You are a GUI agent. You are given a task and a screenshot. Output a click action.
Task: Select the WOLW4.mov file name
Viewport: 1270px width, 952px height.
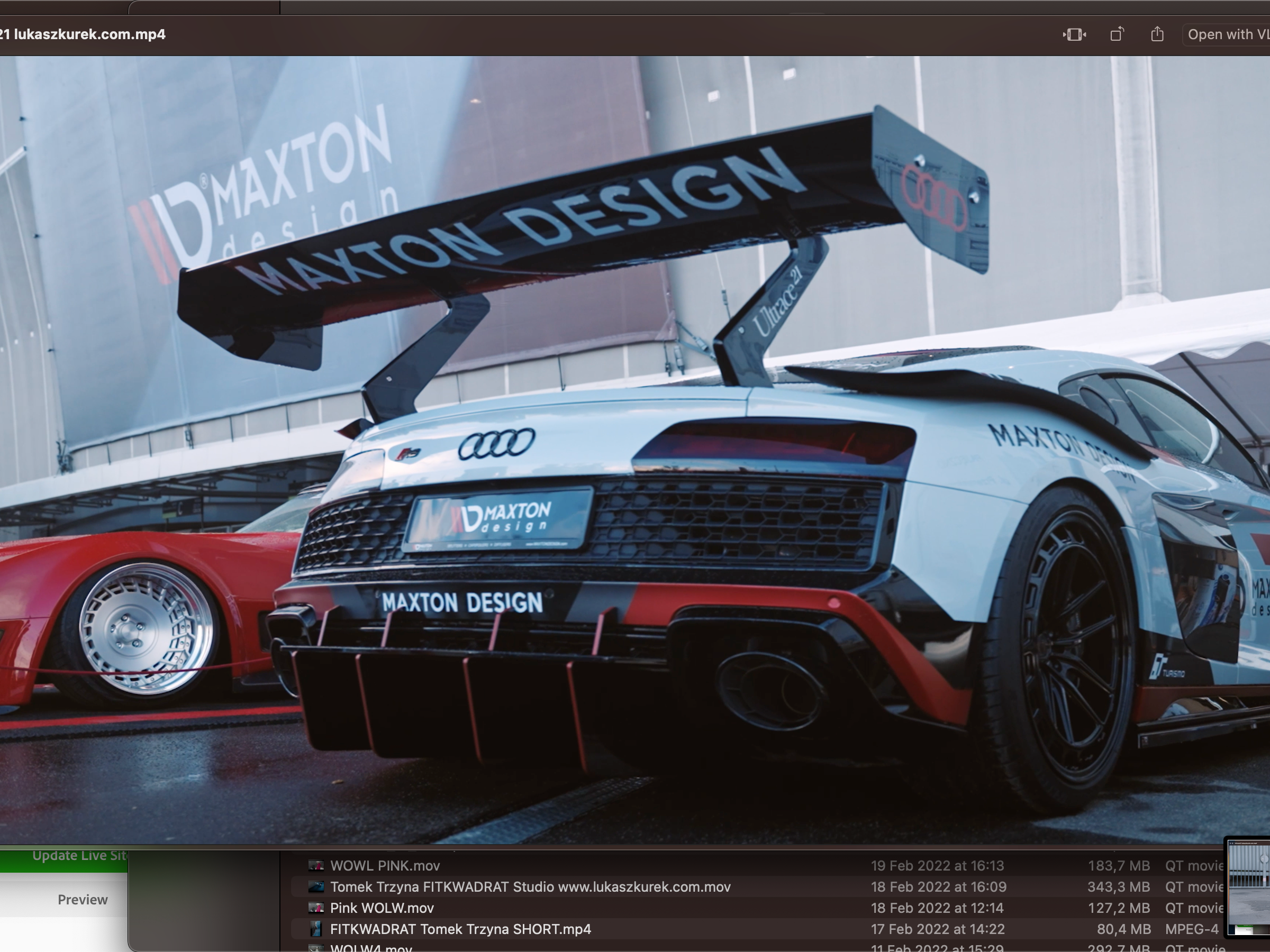tap(371, 947)
